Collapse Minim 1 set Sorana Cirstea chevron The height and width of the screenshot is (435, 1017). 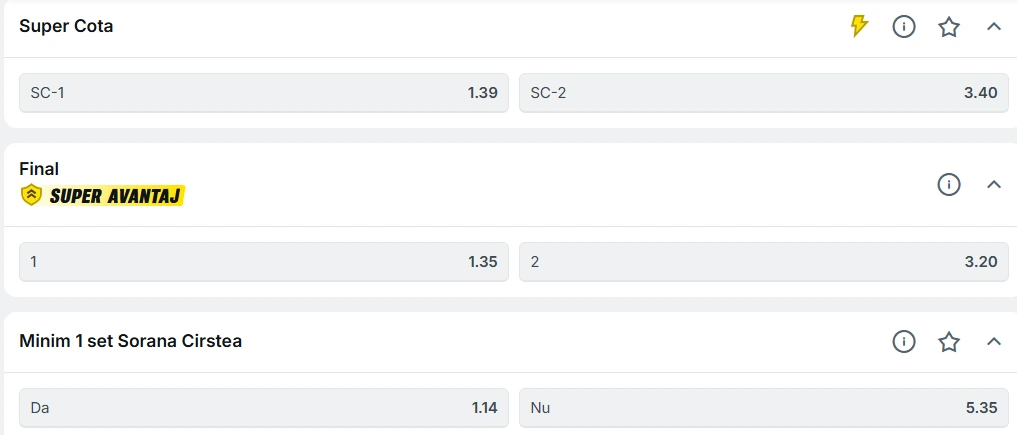[994, 342]
